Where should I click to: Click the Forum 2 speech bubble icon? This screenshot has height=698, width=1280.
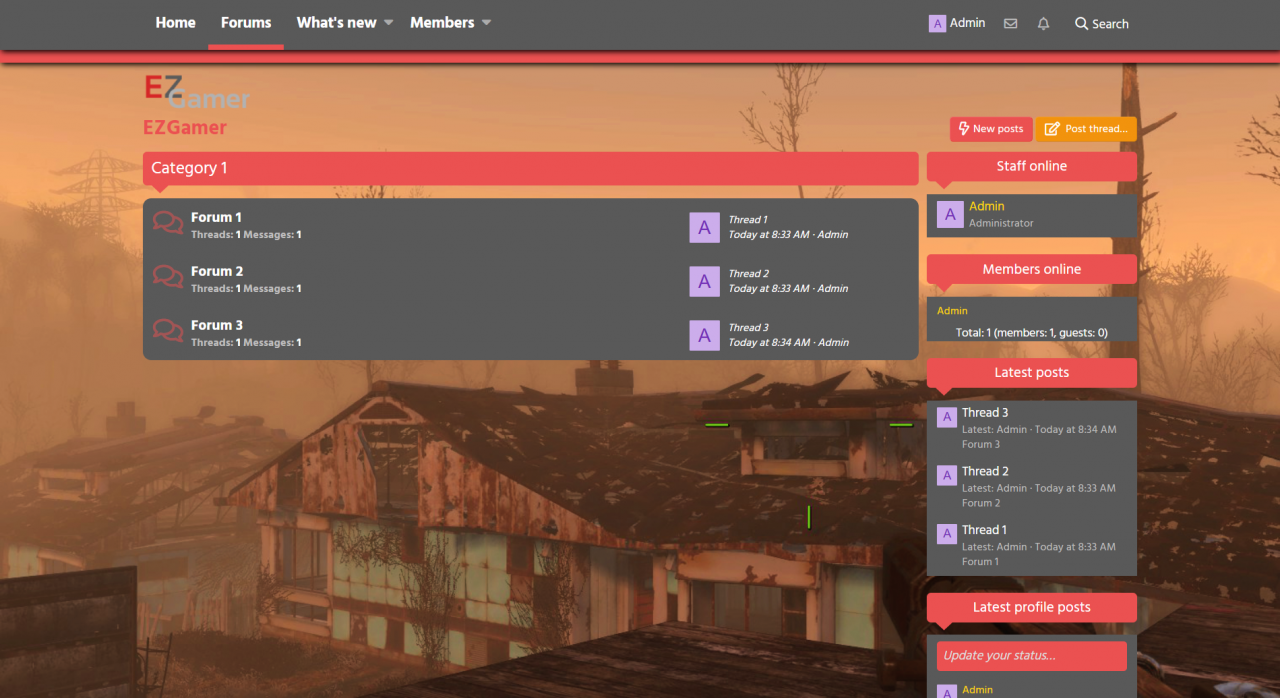168,277
